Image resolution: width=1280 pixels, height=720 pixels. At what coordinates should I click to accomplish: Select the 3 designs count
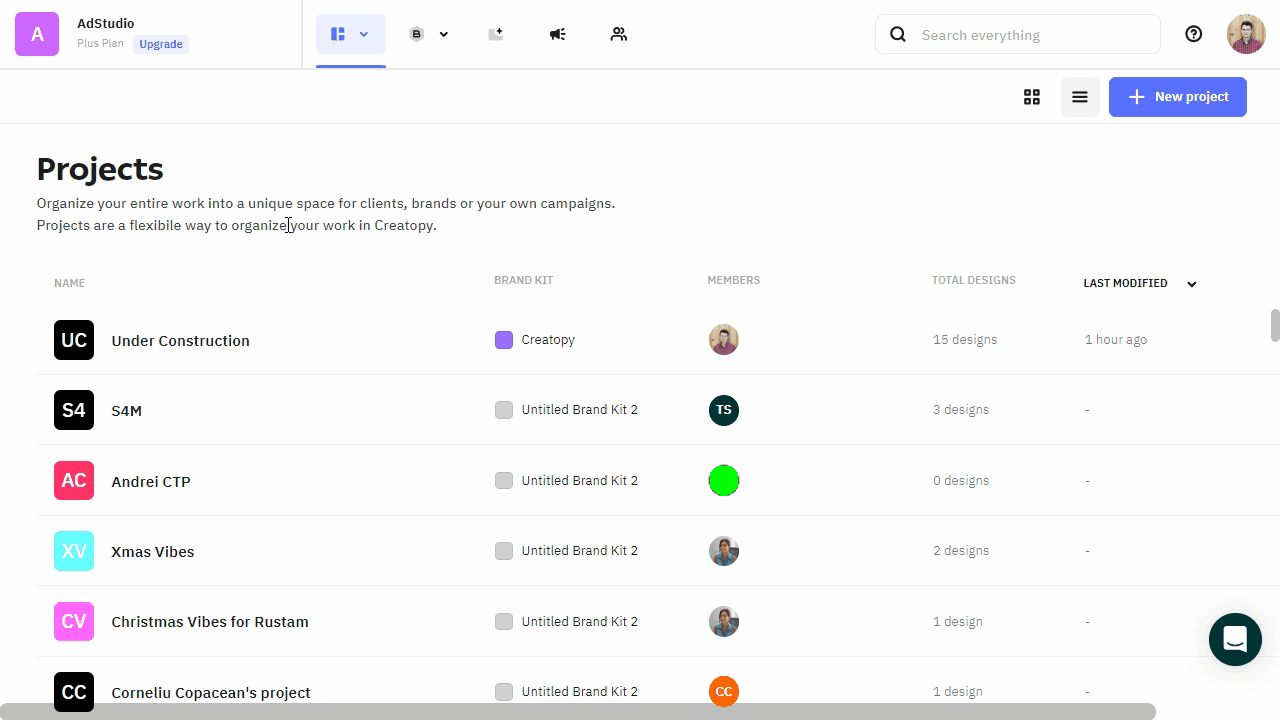961,410
